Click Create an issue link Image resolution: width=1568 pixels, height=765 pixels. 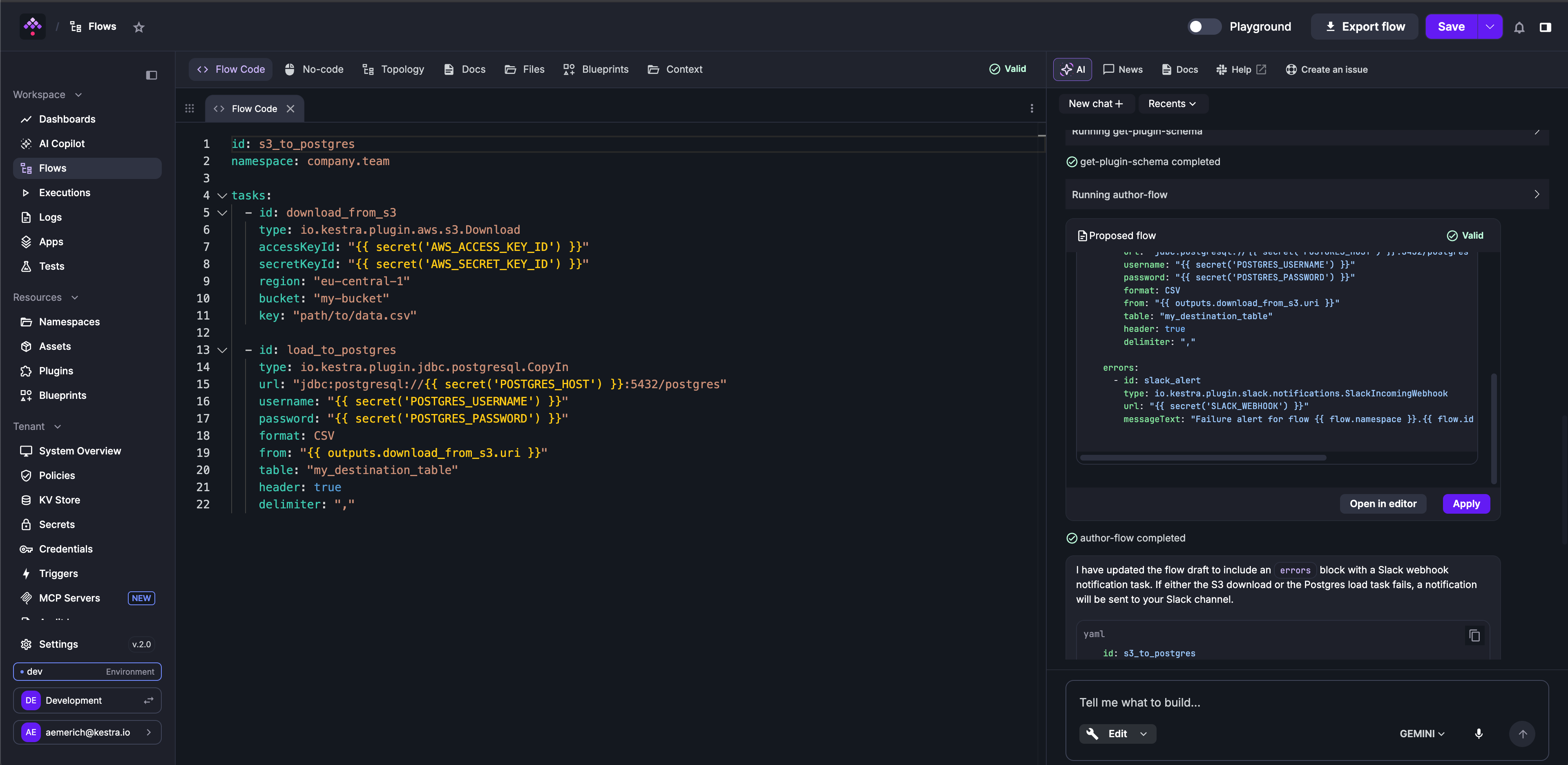(x=1327, y=69)
